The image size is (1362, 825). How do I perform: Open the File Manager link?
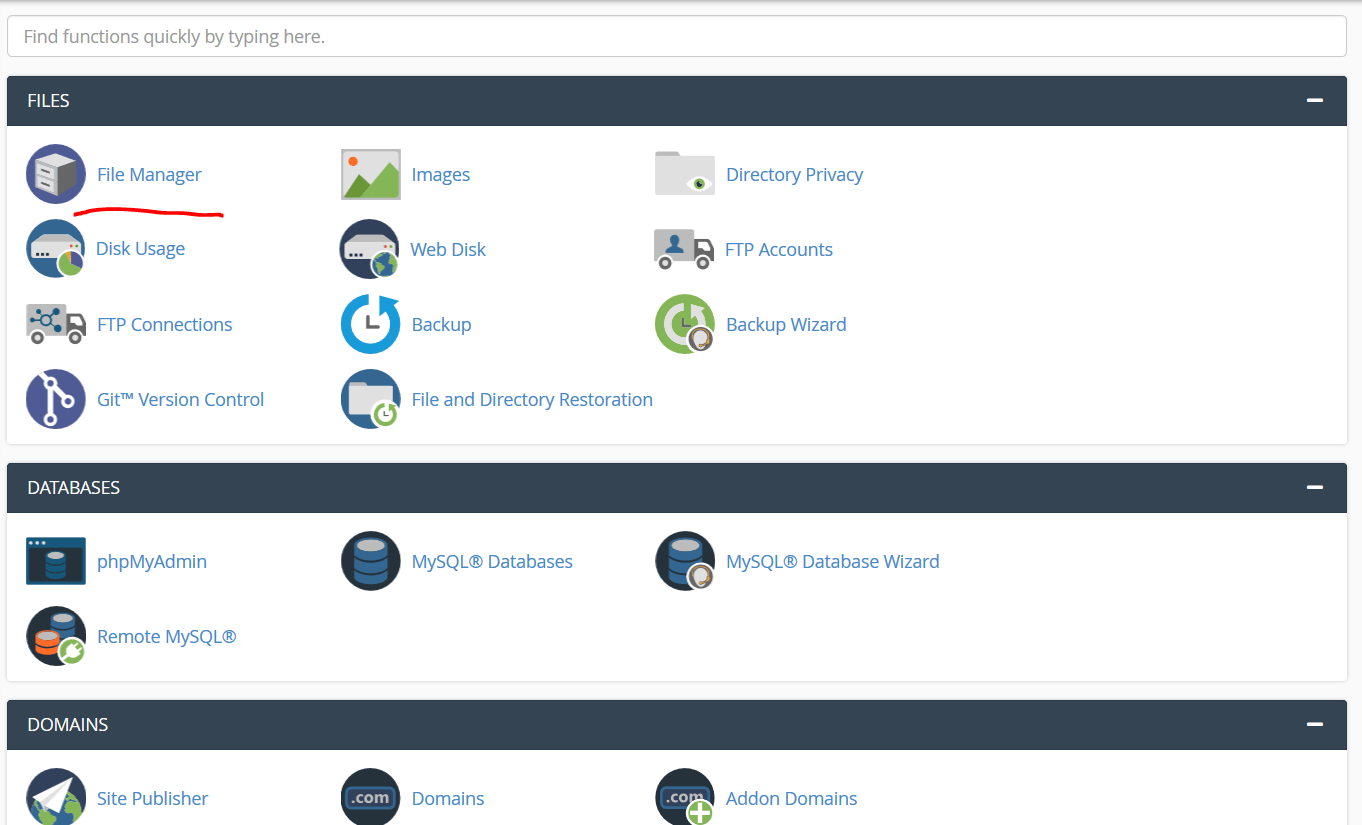point(149,175)
